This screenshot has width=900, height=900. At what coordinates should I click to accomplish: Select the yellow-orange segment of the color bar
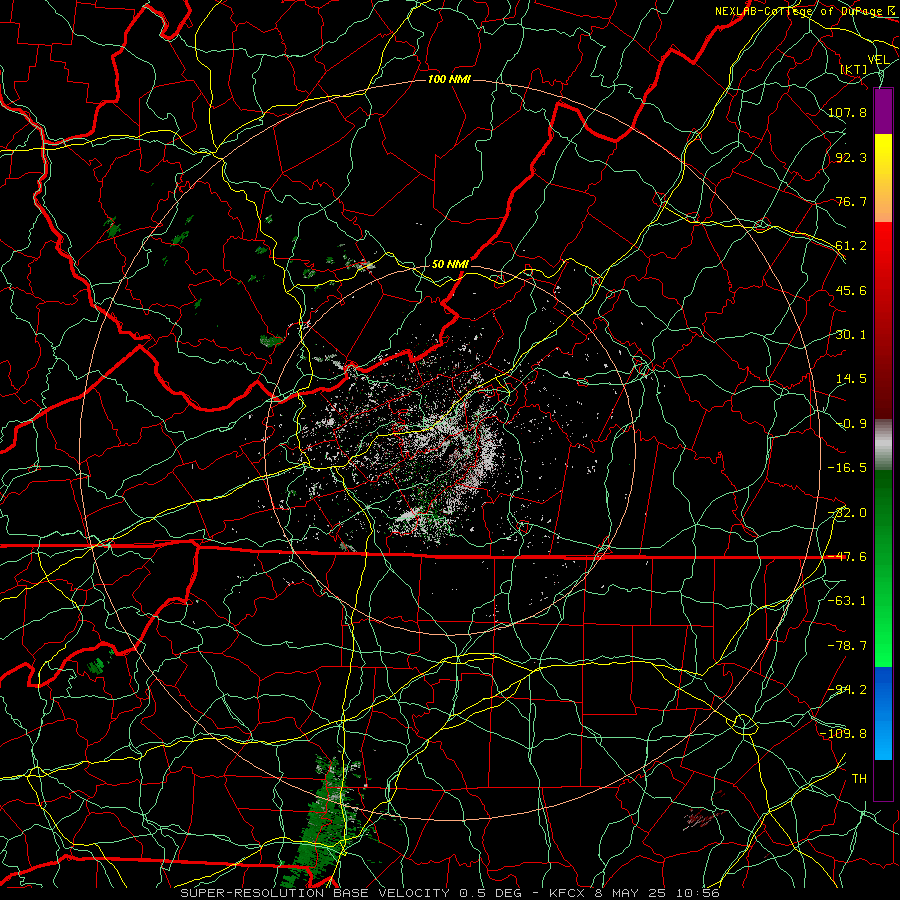point(883,178)
